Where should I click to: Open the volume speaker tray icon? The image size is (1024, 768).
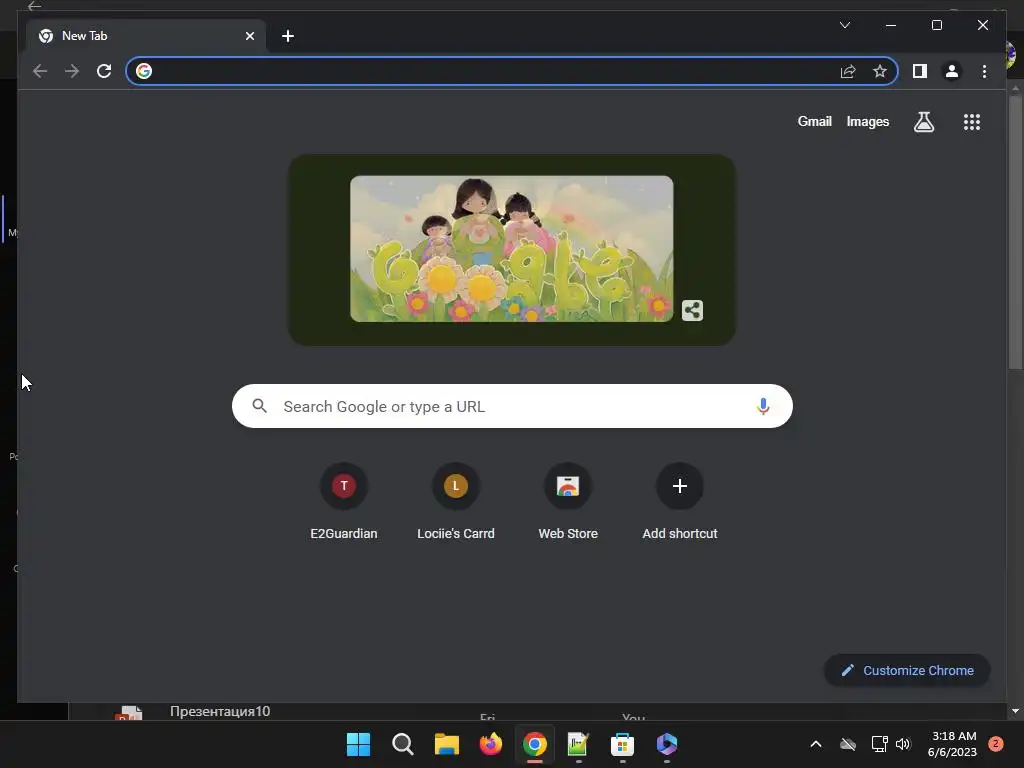[x=903, y=744]
